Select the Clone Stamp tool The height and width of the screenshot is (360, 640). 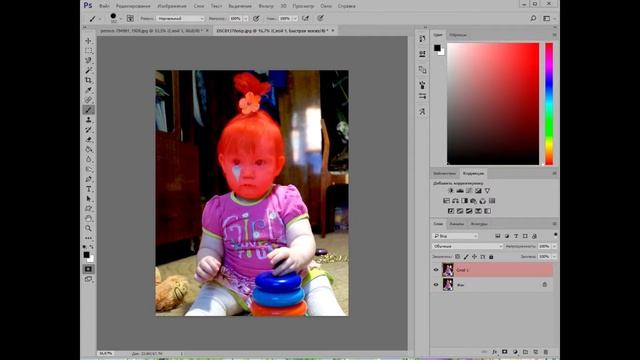[89, 120]
